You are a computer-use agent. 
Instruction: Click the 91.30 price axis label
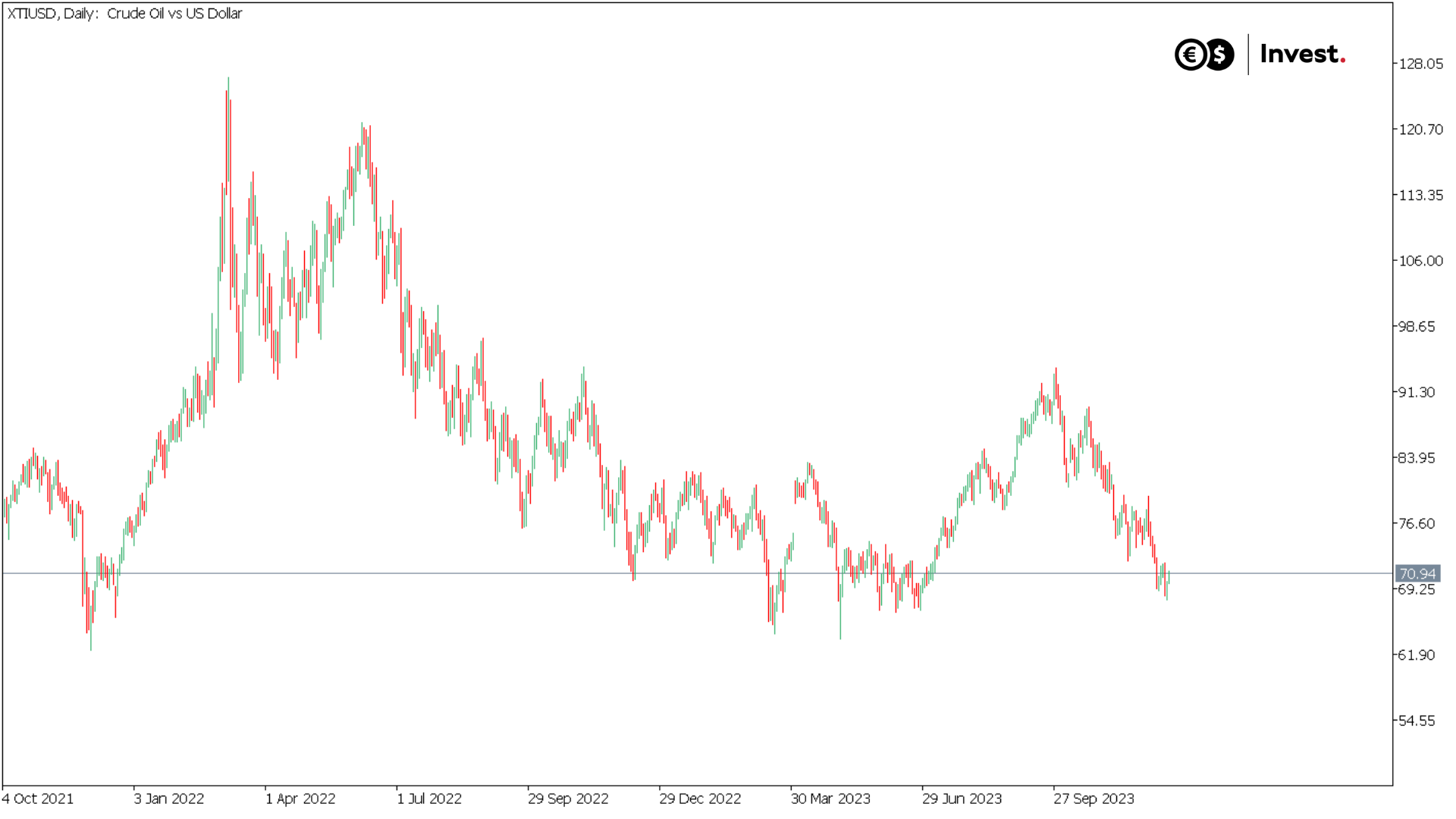click(1417, 392)
